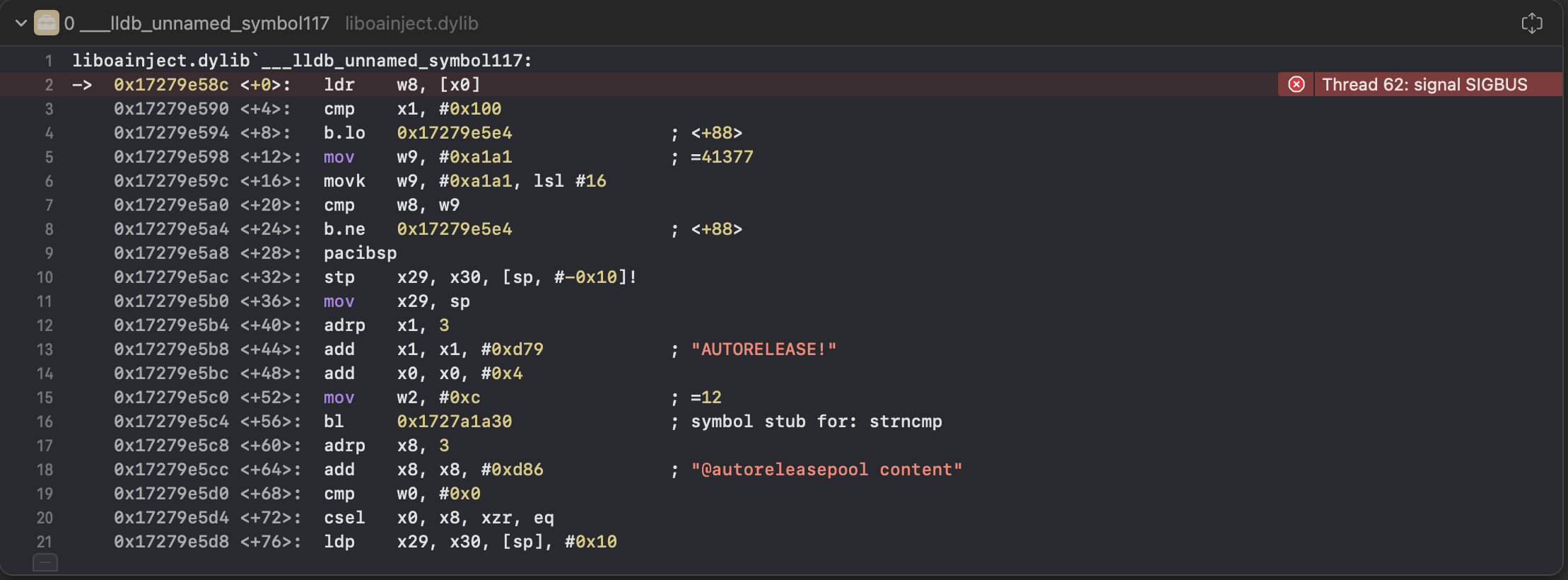Click the red SIGBUS error icon

1296,85
